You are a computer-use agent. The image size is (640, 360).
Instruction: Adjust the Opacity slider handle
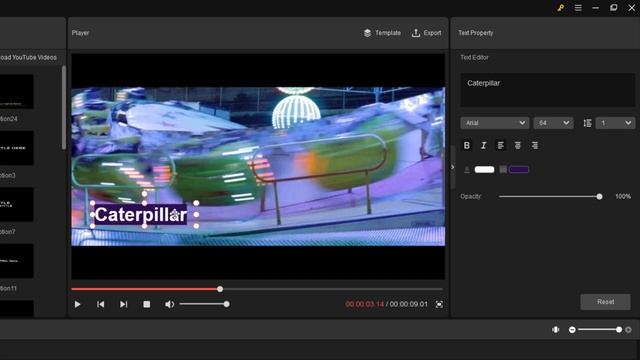(x=599, y=197)
